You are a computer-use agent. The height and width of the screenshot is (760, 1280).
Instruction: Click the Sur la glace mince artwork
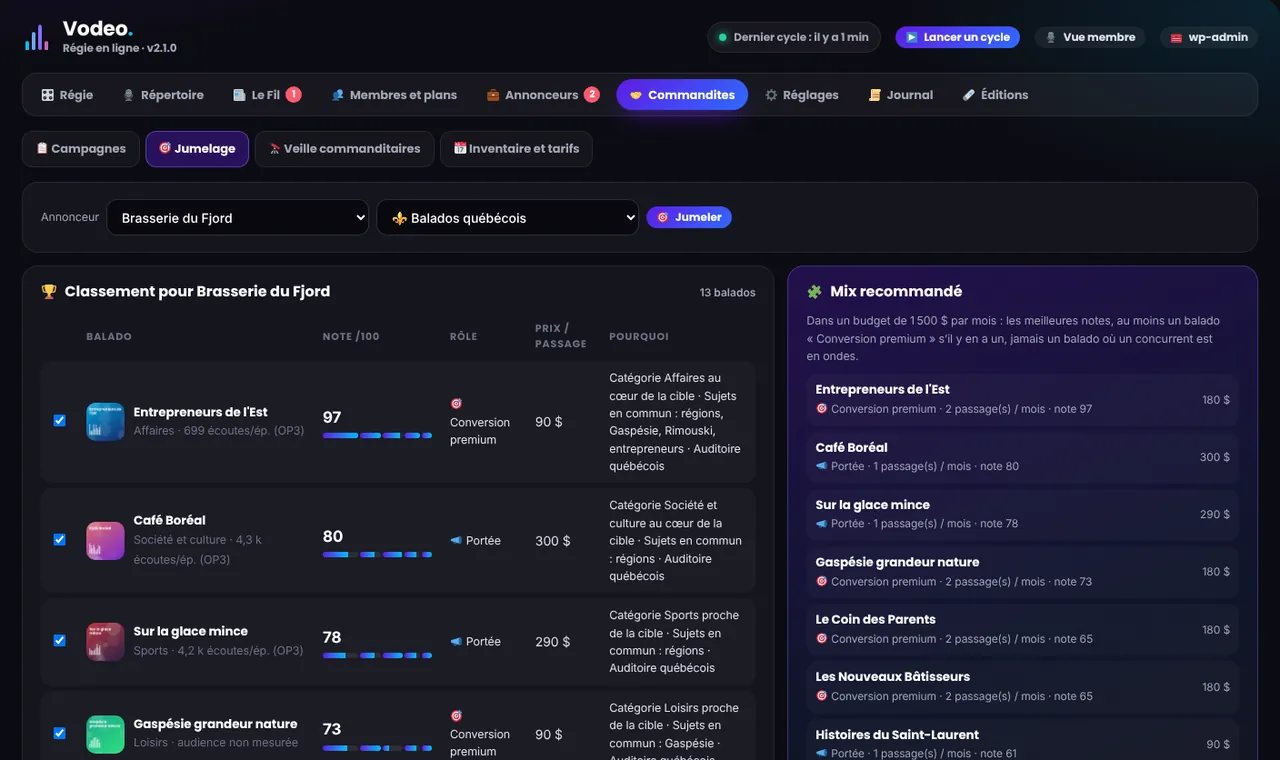105,641
